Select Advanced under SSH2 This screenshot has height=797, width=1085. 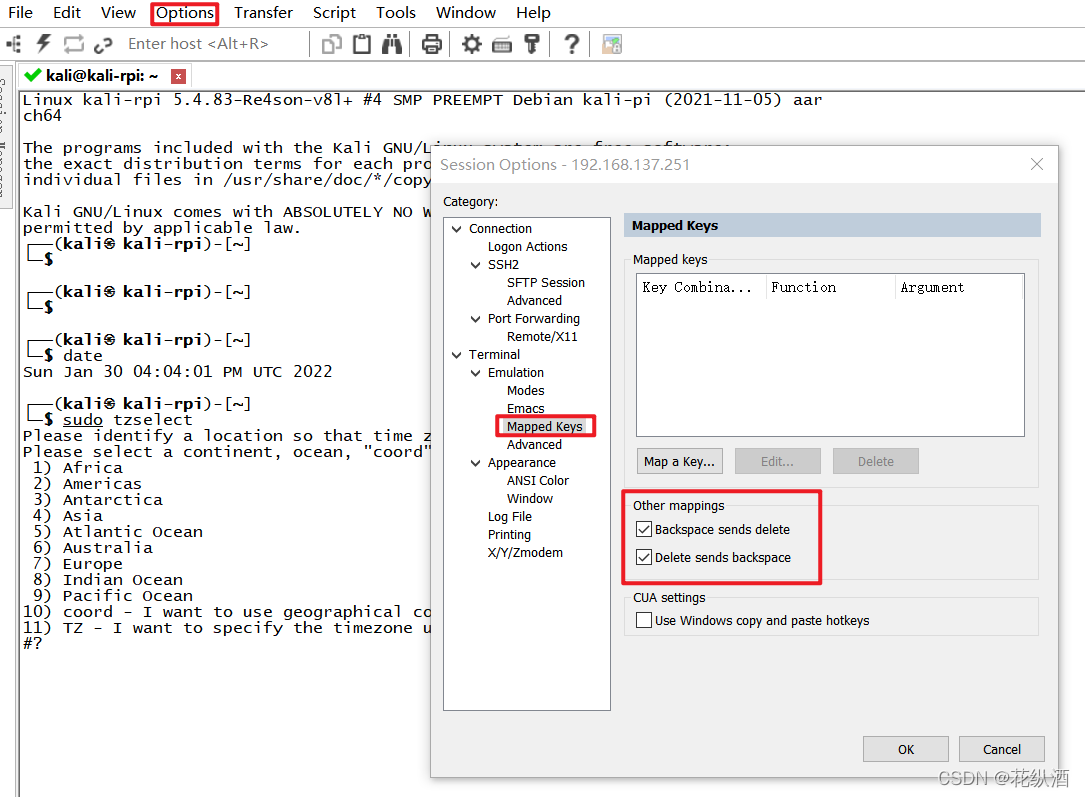534,301
